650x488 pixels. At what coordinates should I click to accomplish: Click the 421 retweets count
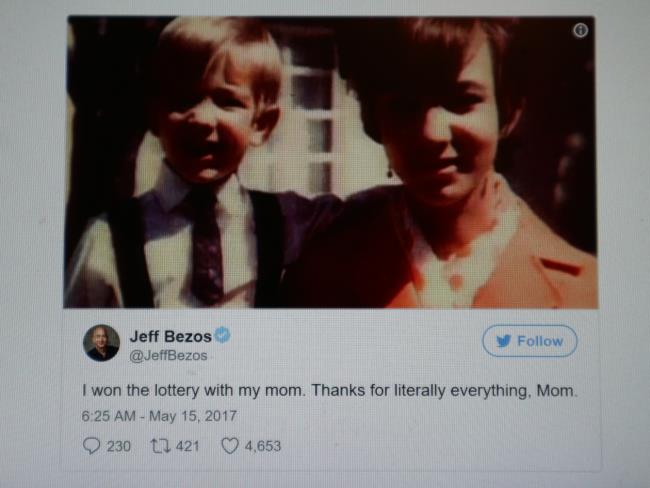[x=188, y=446]
